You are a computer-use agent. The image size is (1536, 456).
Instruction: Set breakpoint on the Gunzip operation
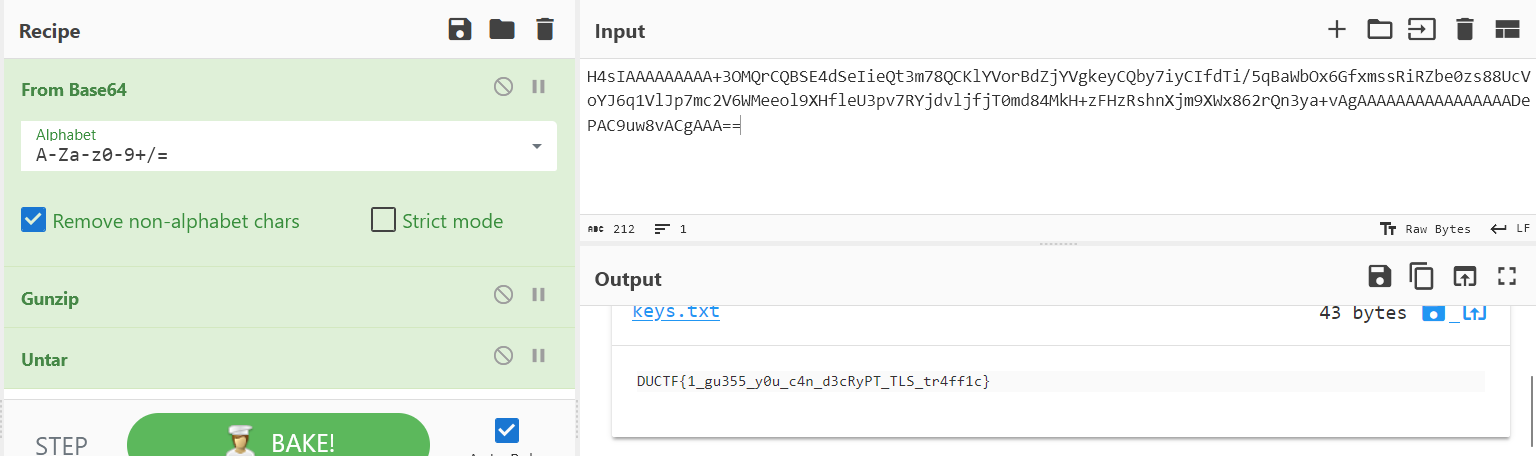click(539, 295)
